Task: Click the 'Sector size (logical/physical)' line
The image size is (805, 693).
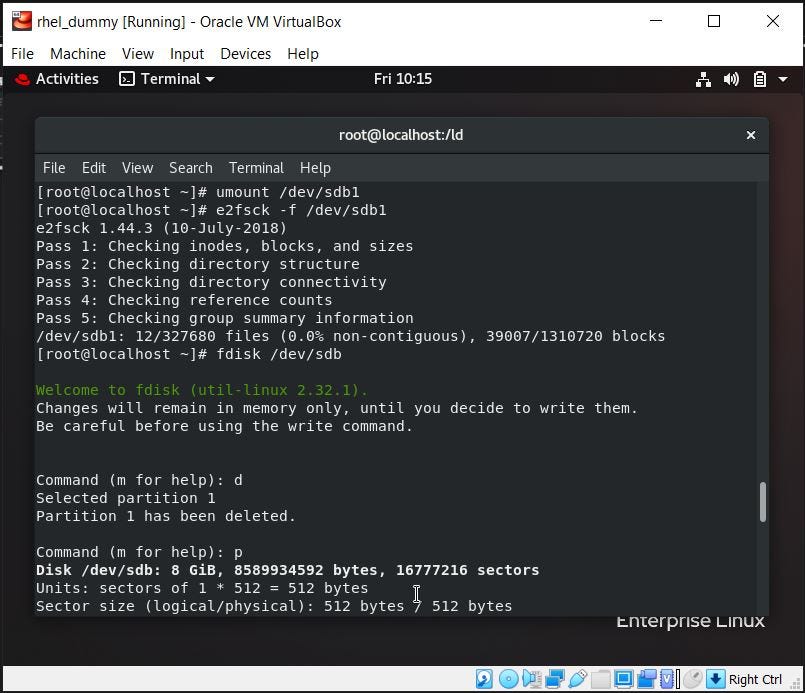Action: click(274, 606)
